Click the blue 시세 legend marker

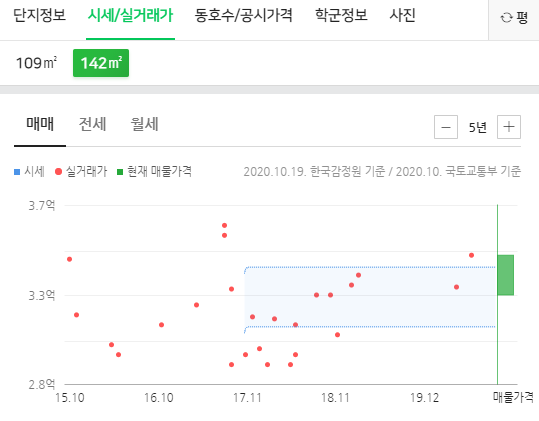pos(17,172)
